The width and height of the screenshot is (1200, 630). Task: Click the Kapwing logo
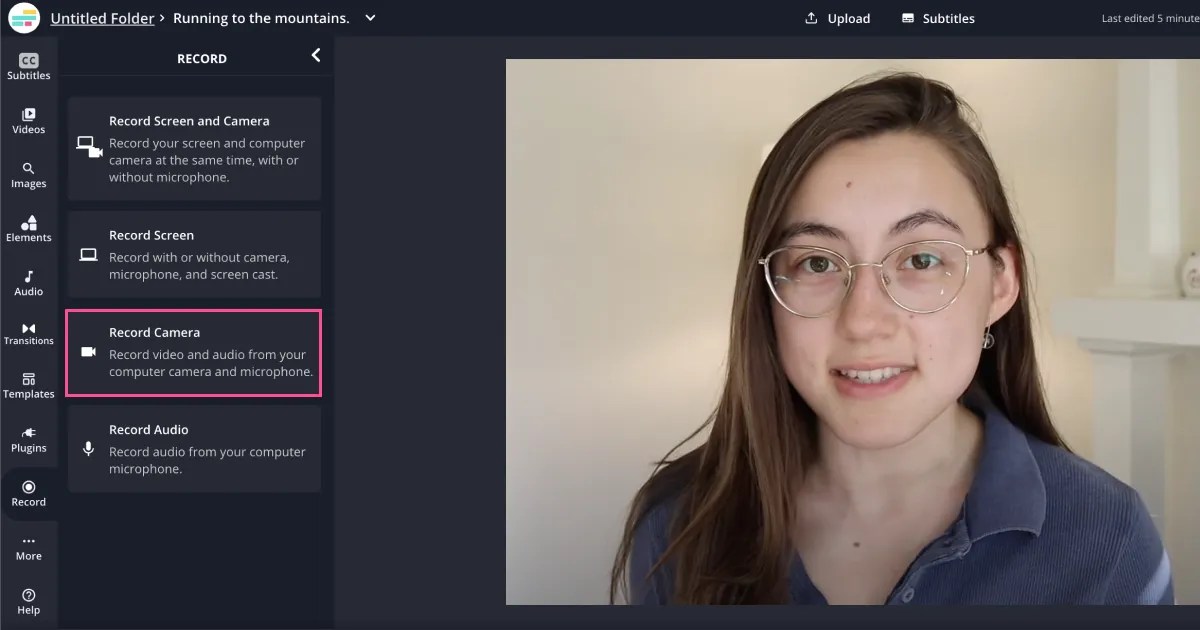click(x=23, y=18)
